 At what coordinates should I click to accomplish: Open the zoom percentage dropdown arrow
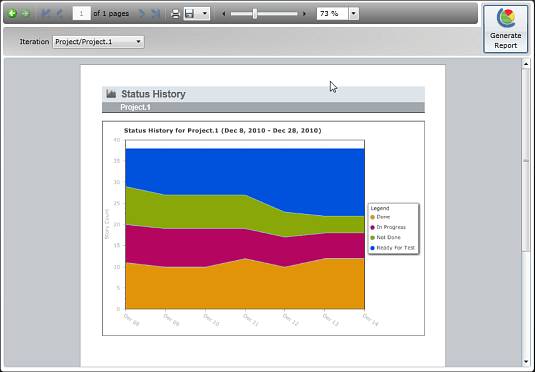pyautogui.click(x=353, y=14)
